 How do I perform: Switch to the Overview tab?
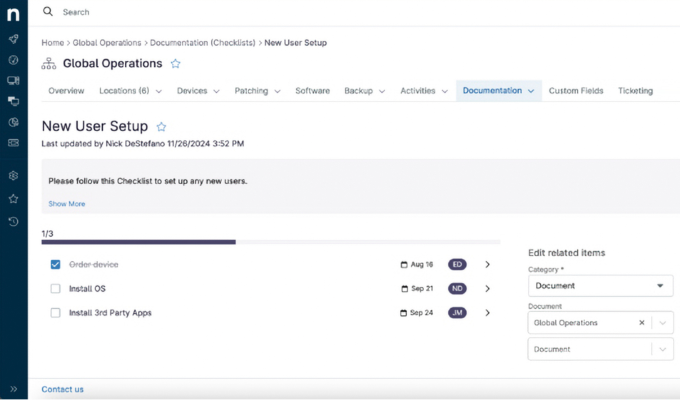[x=66, y=91]
